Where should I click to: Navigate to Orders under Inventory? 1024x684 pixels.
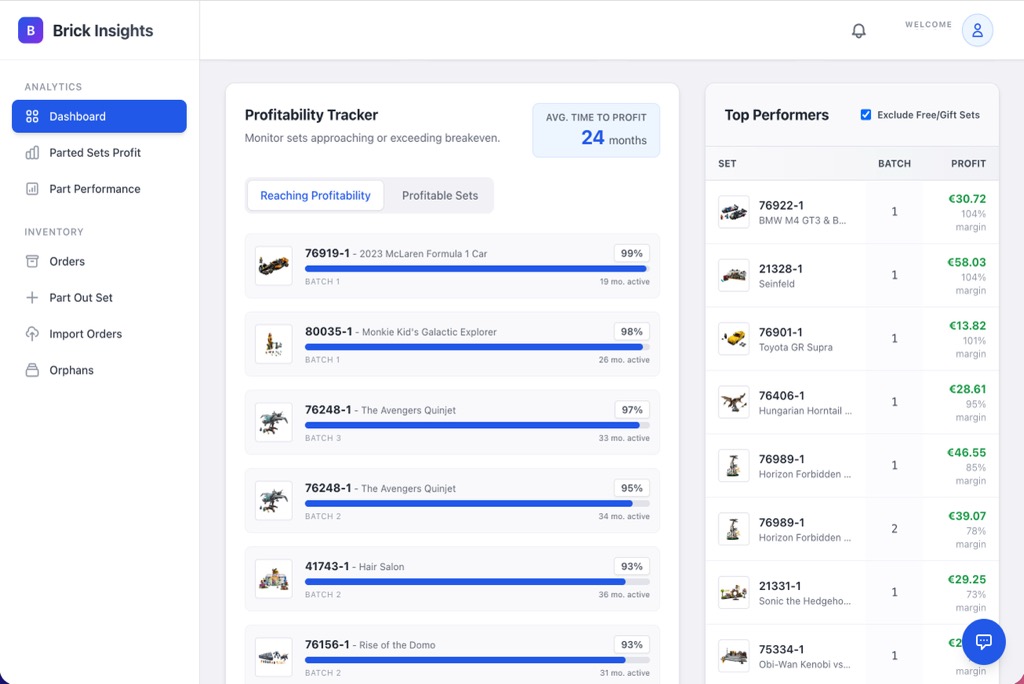click(99, 261)
